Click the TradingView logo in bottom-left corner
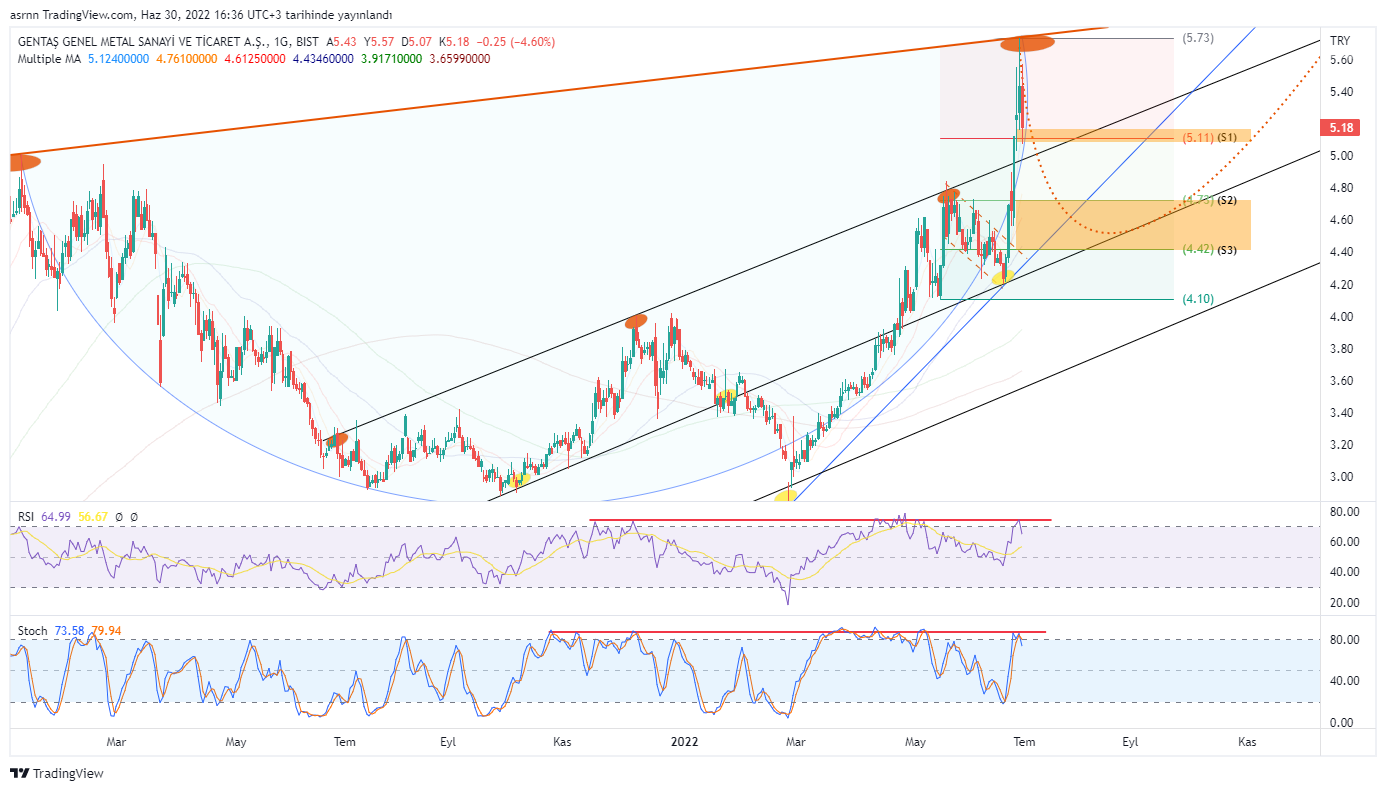The width and height of the screenshot is (1386, 791). point(56,773)
